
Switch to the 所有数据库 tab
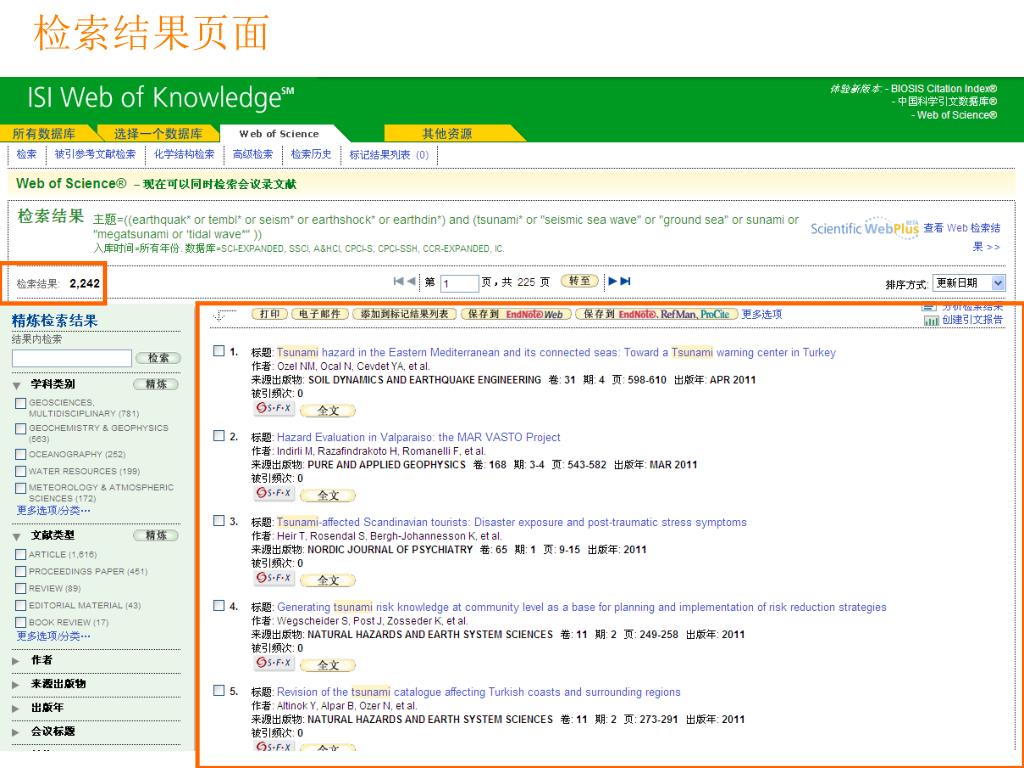(x=44, y=134)
